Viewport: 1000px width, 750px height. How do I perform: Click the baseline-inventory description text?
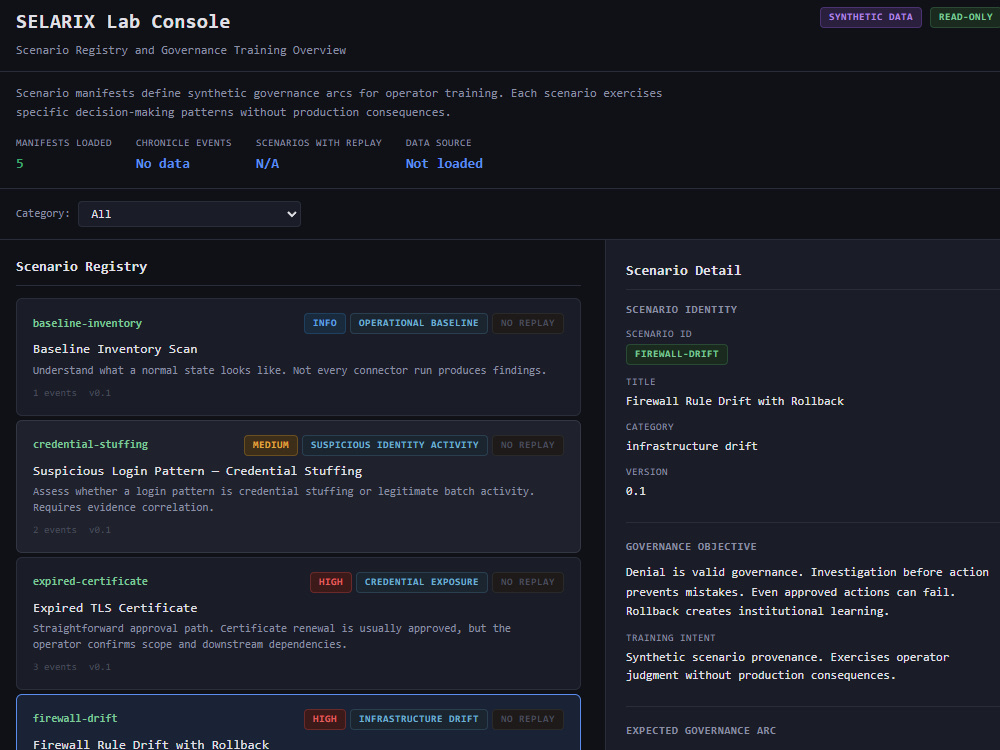290,371
